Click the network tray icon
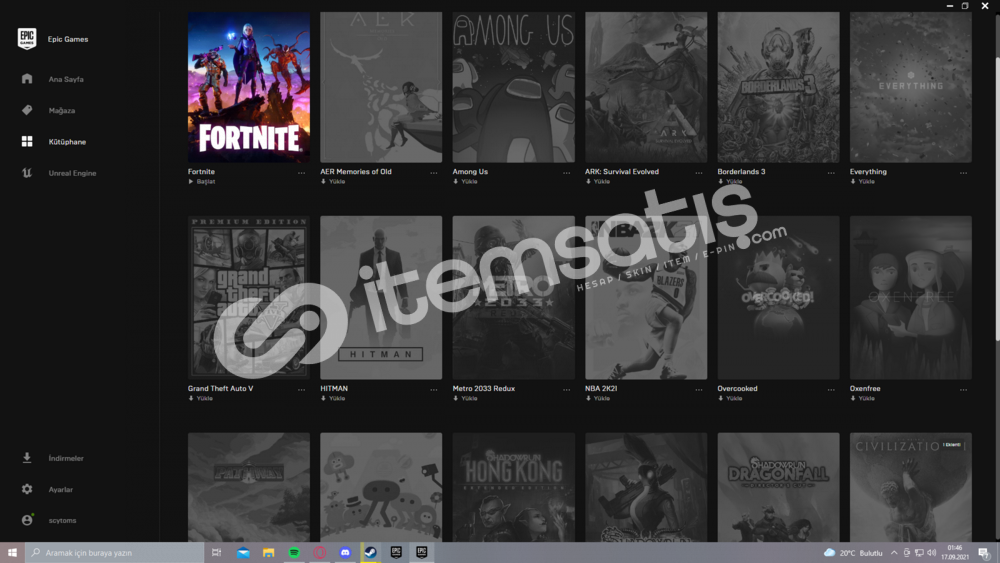This screenshot has height=563, width=1000. coord(919,553)
